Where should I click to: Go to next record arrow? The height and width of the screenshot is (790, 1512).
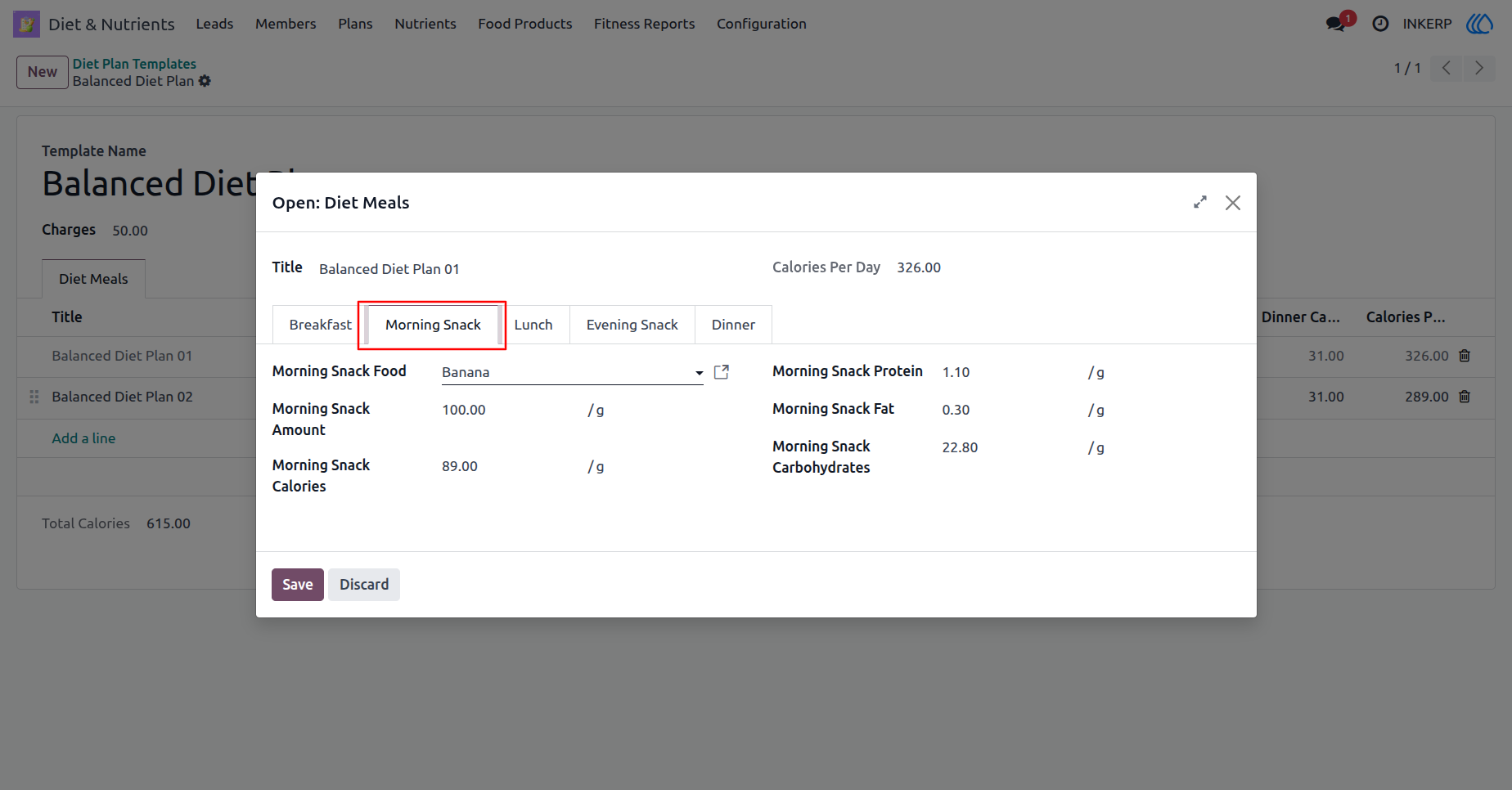pos(1479,68)
